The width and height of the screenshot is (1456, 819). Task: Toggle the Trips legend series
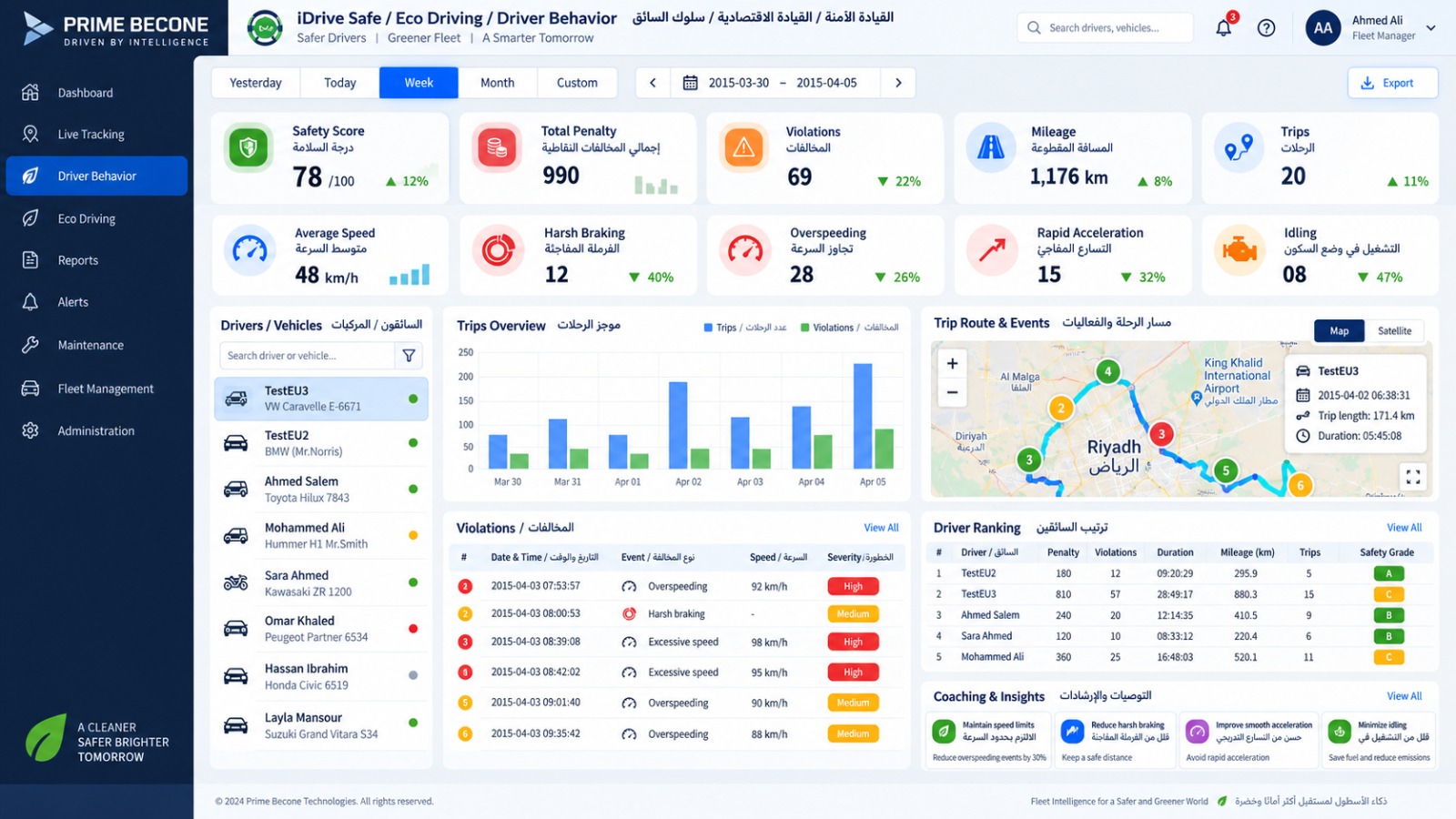[x=744, y=328]
